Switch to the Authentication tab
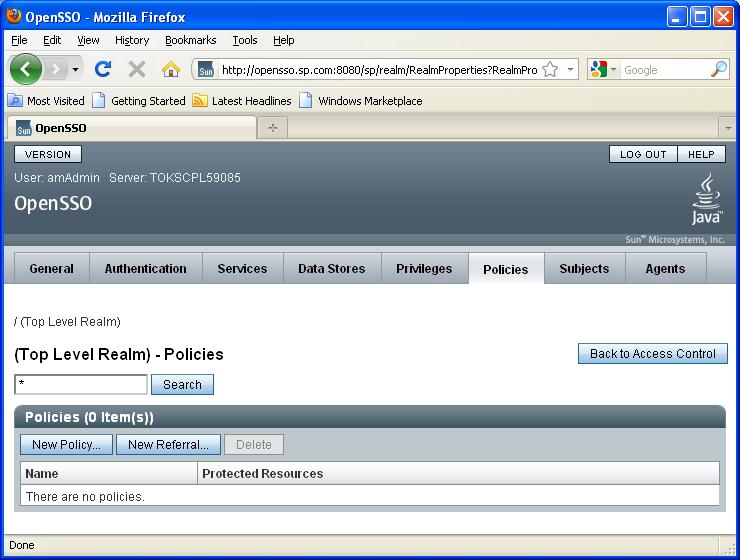Screen dimensions: 740x560 click(146, 268)
